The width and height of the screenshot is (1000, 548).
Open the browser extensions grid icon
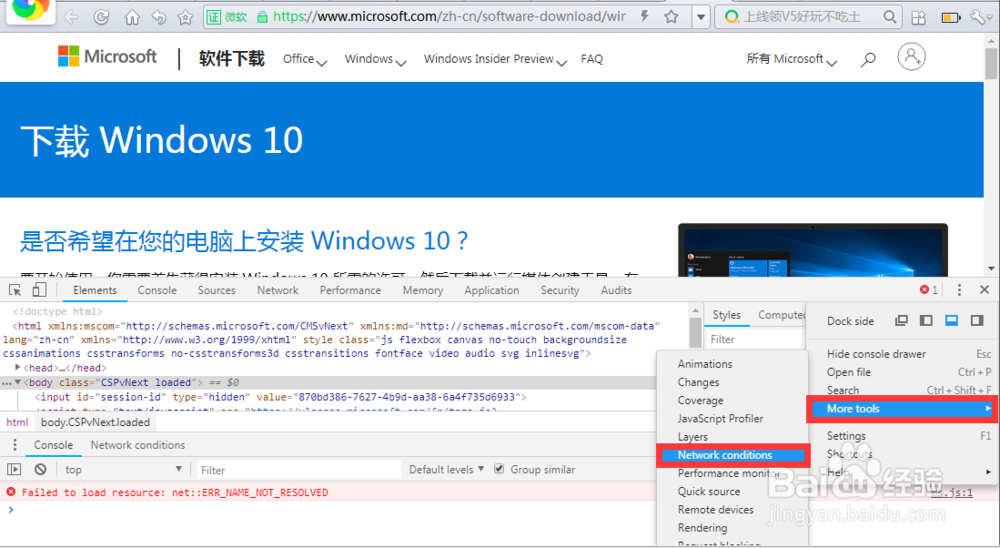click(x=918, y=18)
